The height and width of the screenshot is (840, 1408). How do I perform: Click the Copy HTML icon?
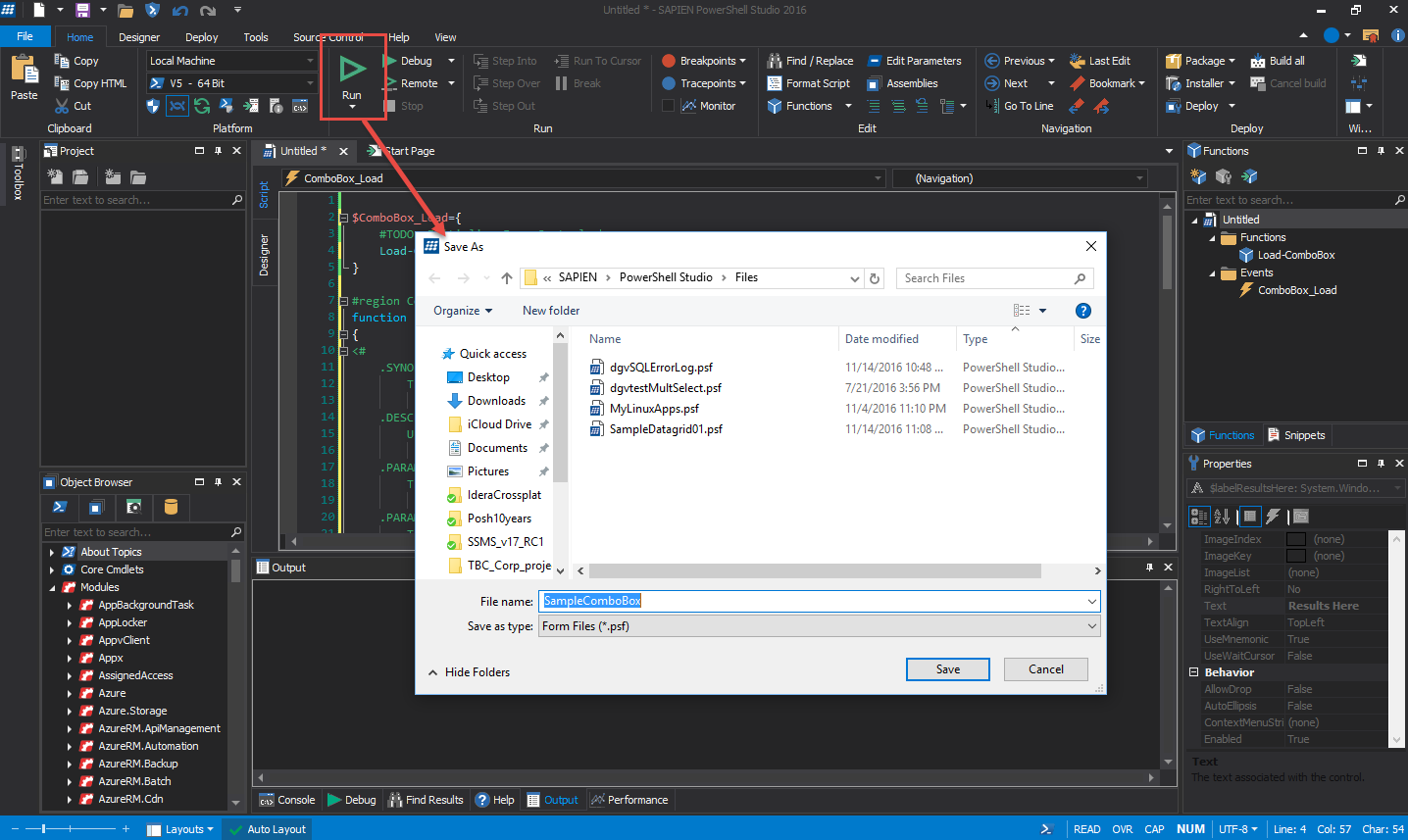click(x=60, y=83)
